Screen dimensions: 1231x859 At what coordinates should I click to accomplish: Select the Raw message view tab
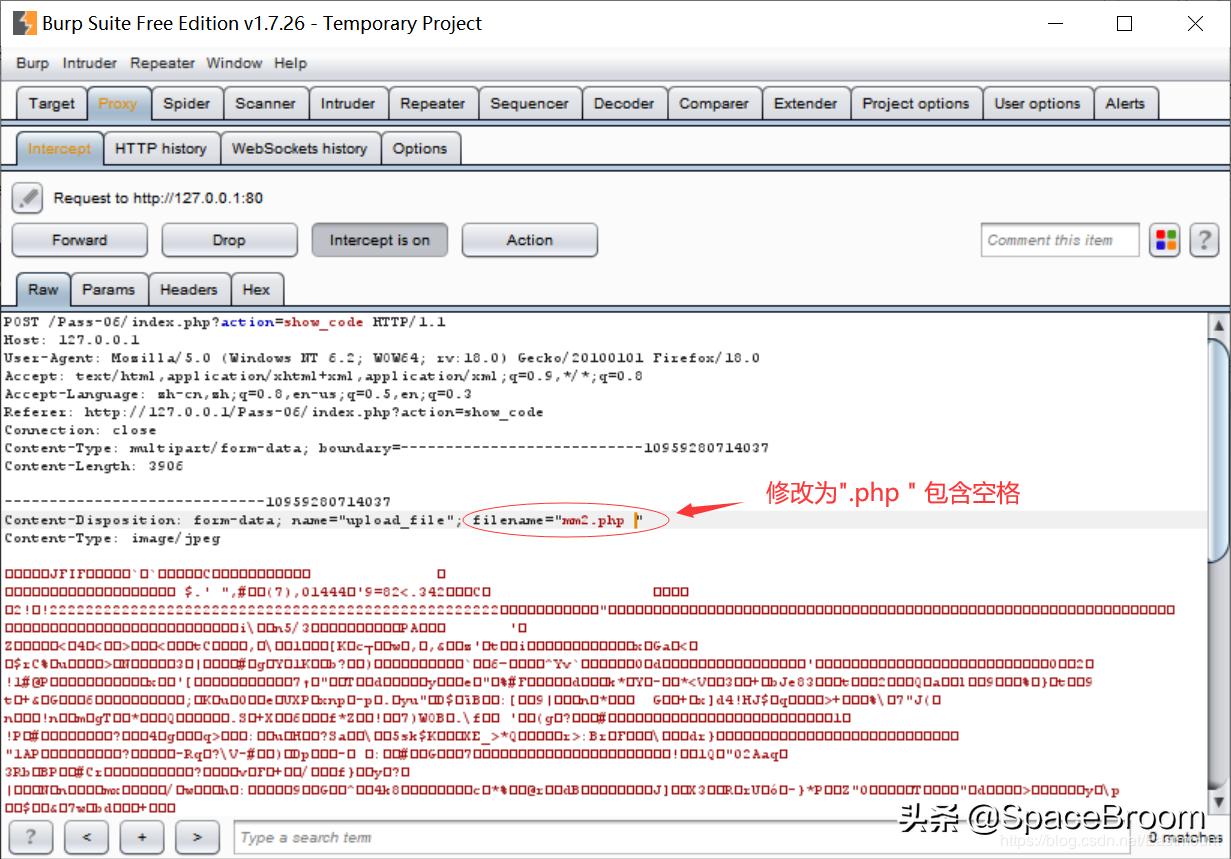43,290
